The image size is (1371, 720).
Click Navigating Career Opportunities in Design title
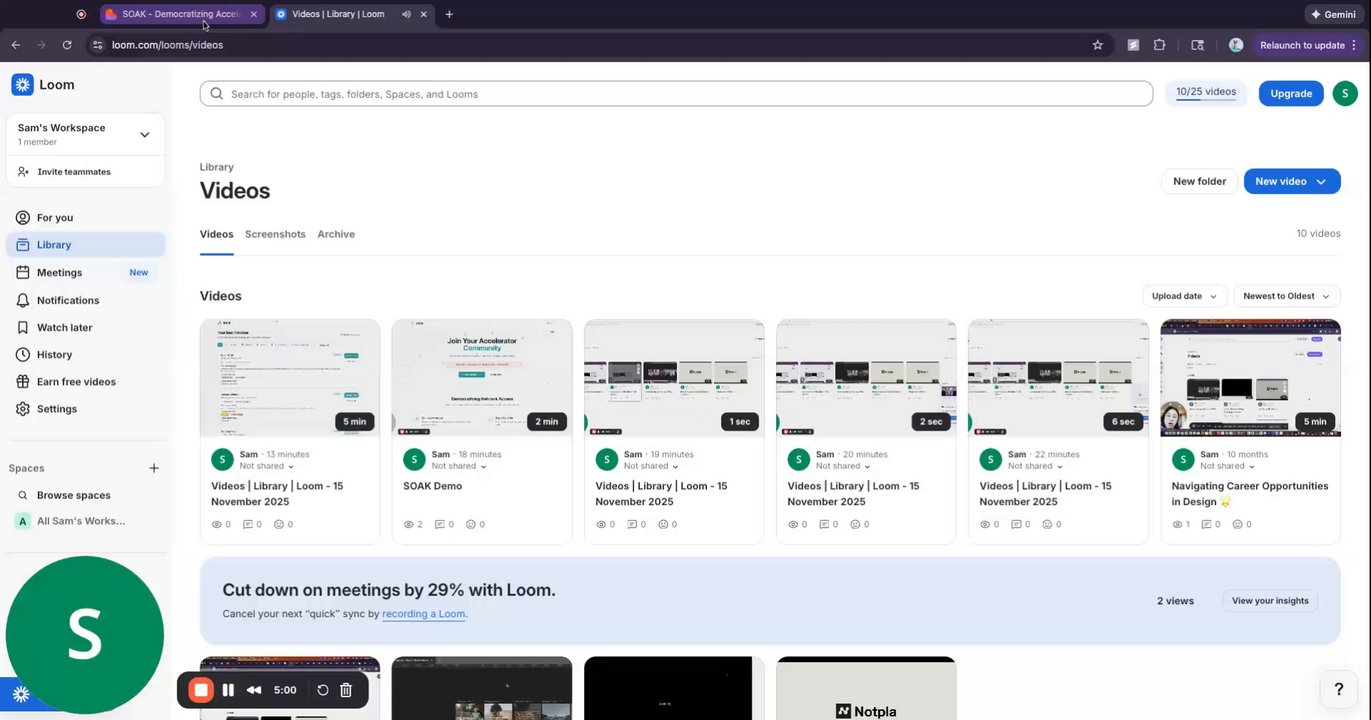coord(1250,494)
